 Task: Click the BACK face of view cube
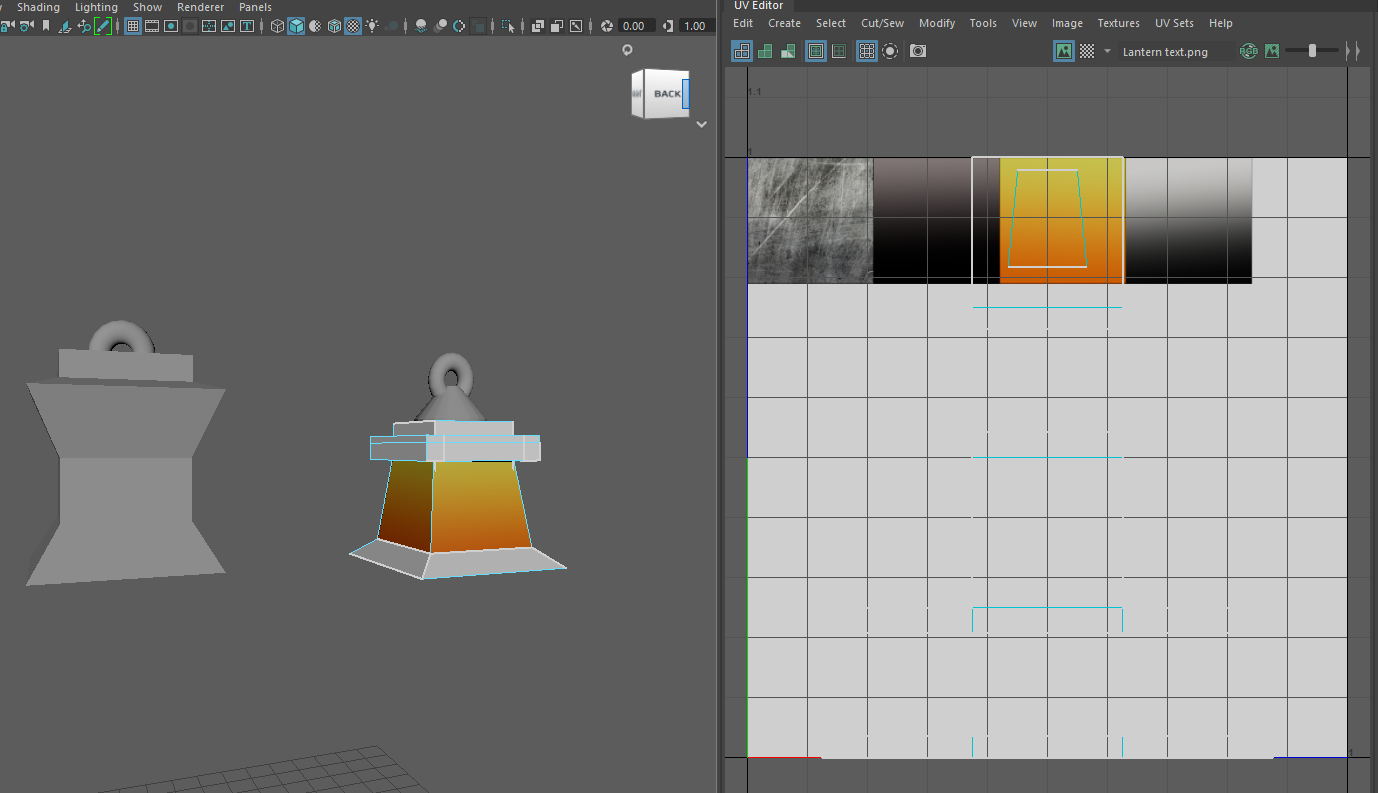coord(665,94)
